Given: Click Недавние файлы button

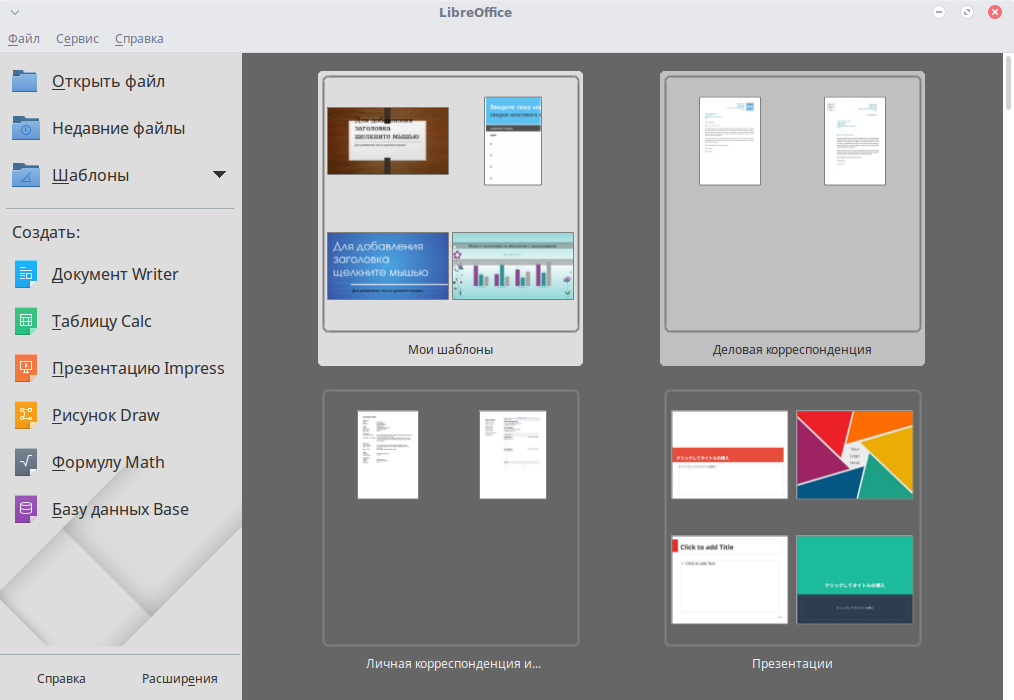Looking at the screenshot, I should 120,128.
